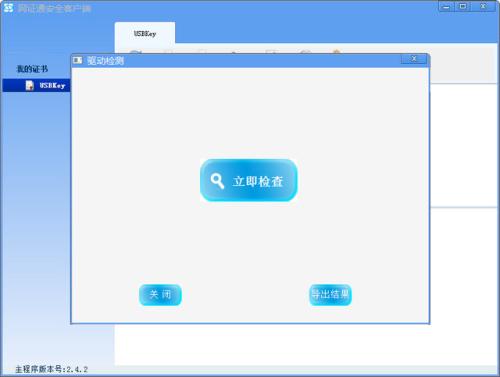
Task: Select USBKey item in the certificate sidebar
Action: (x=36, y=85)
